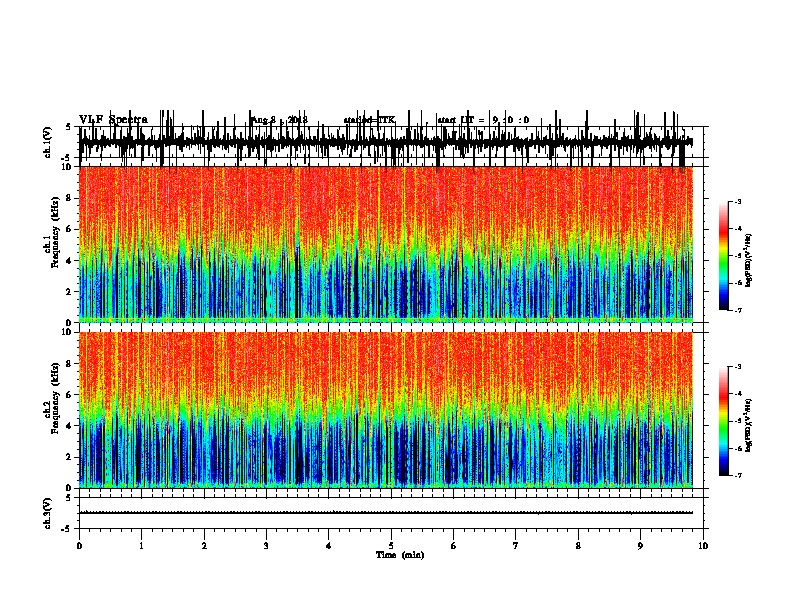Click the ch.2 color scale bar
Viewport: 792px width, 612px height.
(724, 421)
